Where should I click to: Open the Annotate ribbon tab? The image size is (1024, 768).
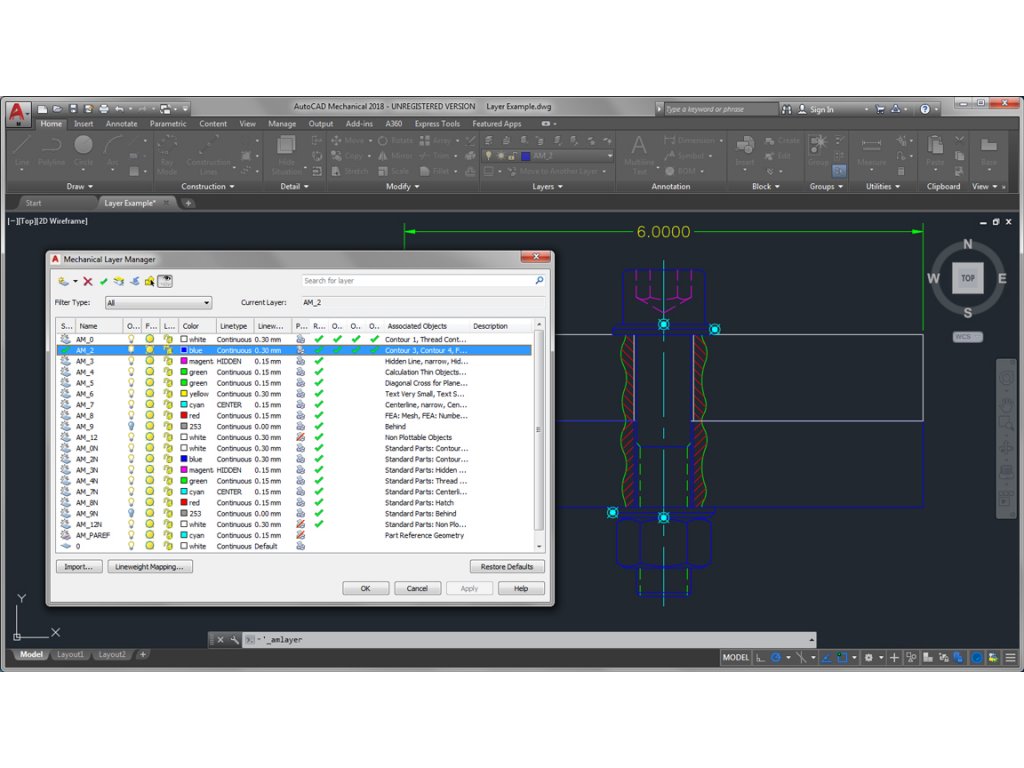(121, 124)
